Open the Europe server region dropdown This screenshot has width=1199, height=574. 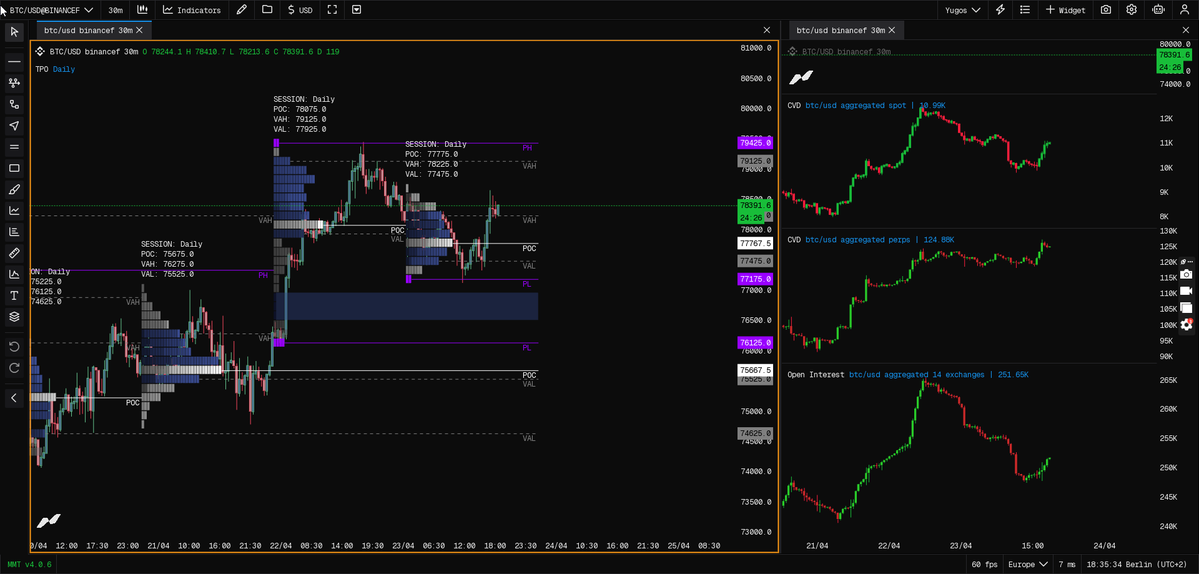pyautogui.click(x=1028, y=564)
